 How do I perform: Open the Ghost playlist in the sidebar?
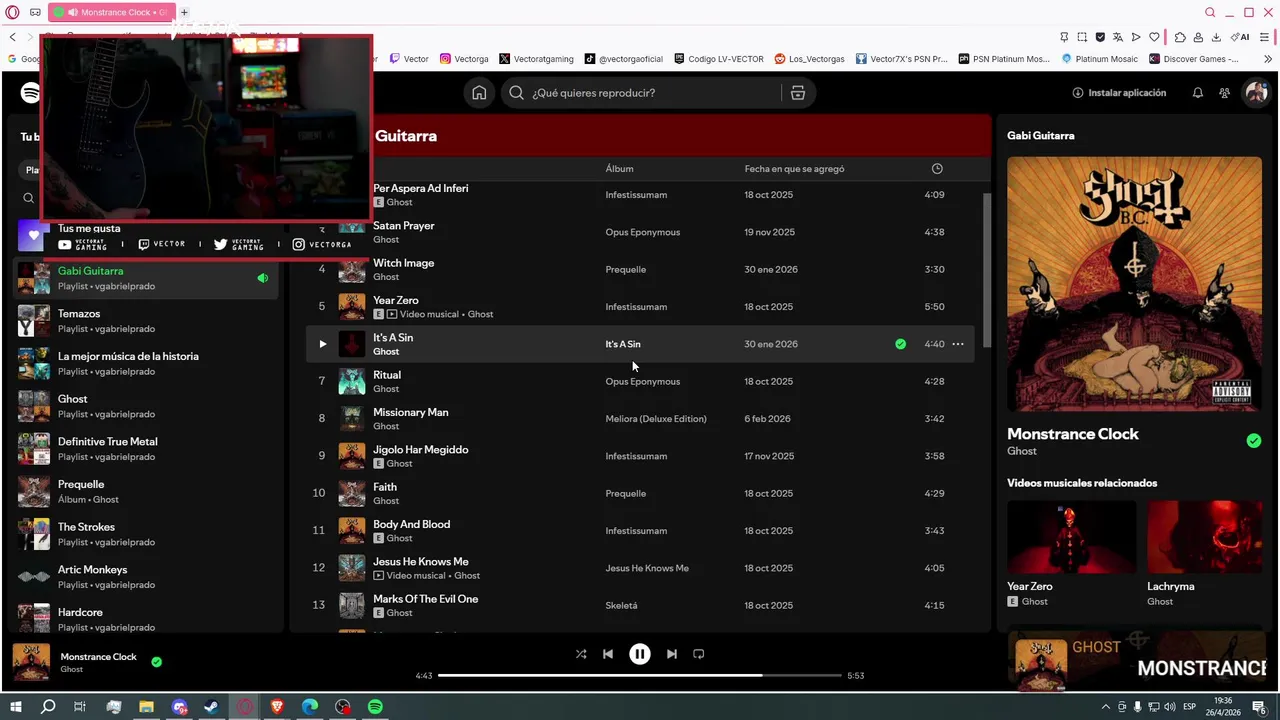(145, 406)
